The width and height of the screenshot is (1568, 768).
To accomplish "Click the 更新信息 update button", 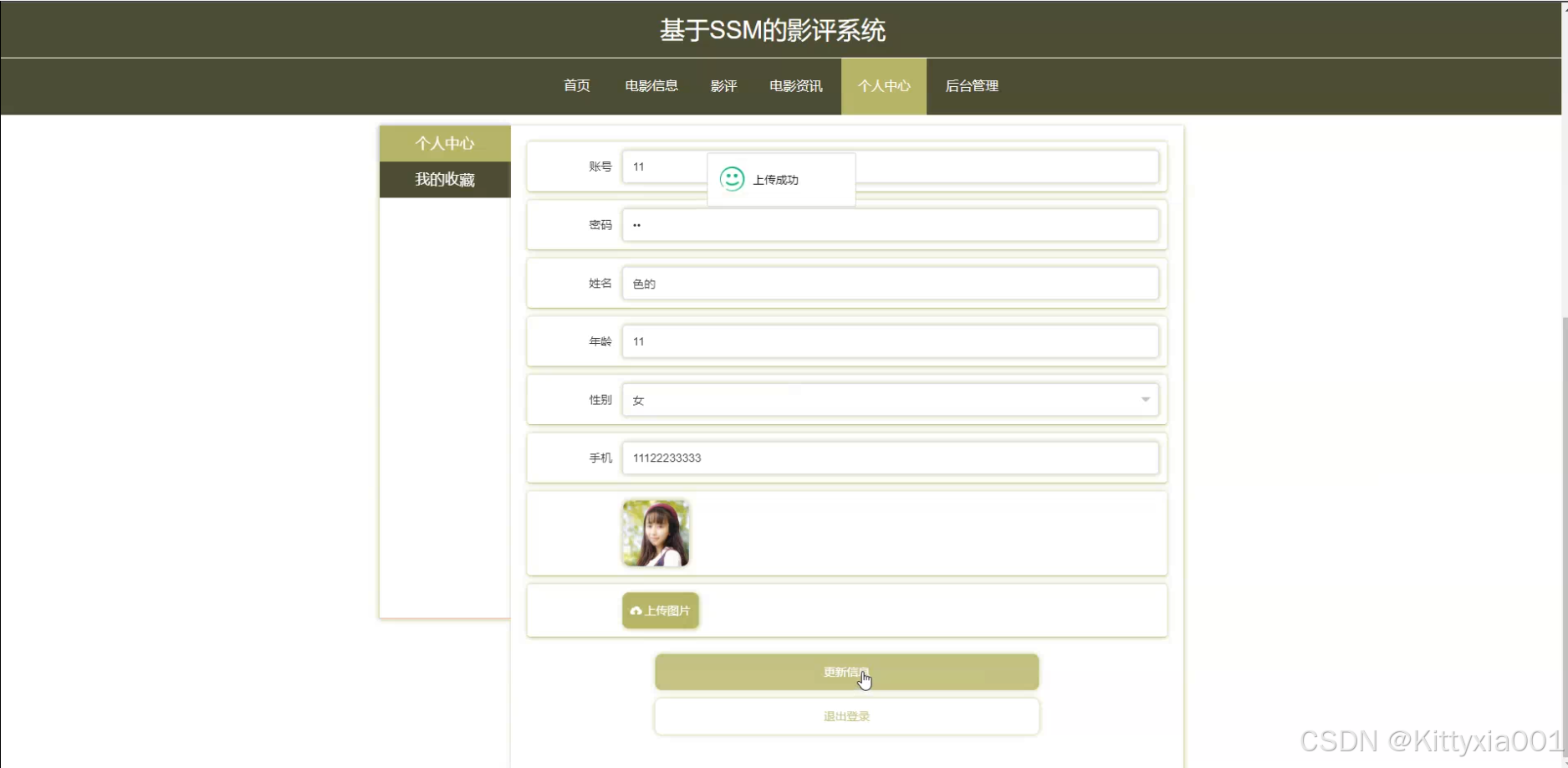I will [846, 672].
